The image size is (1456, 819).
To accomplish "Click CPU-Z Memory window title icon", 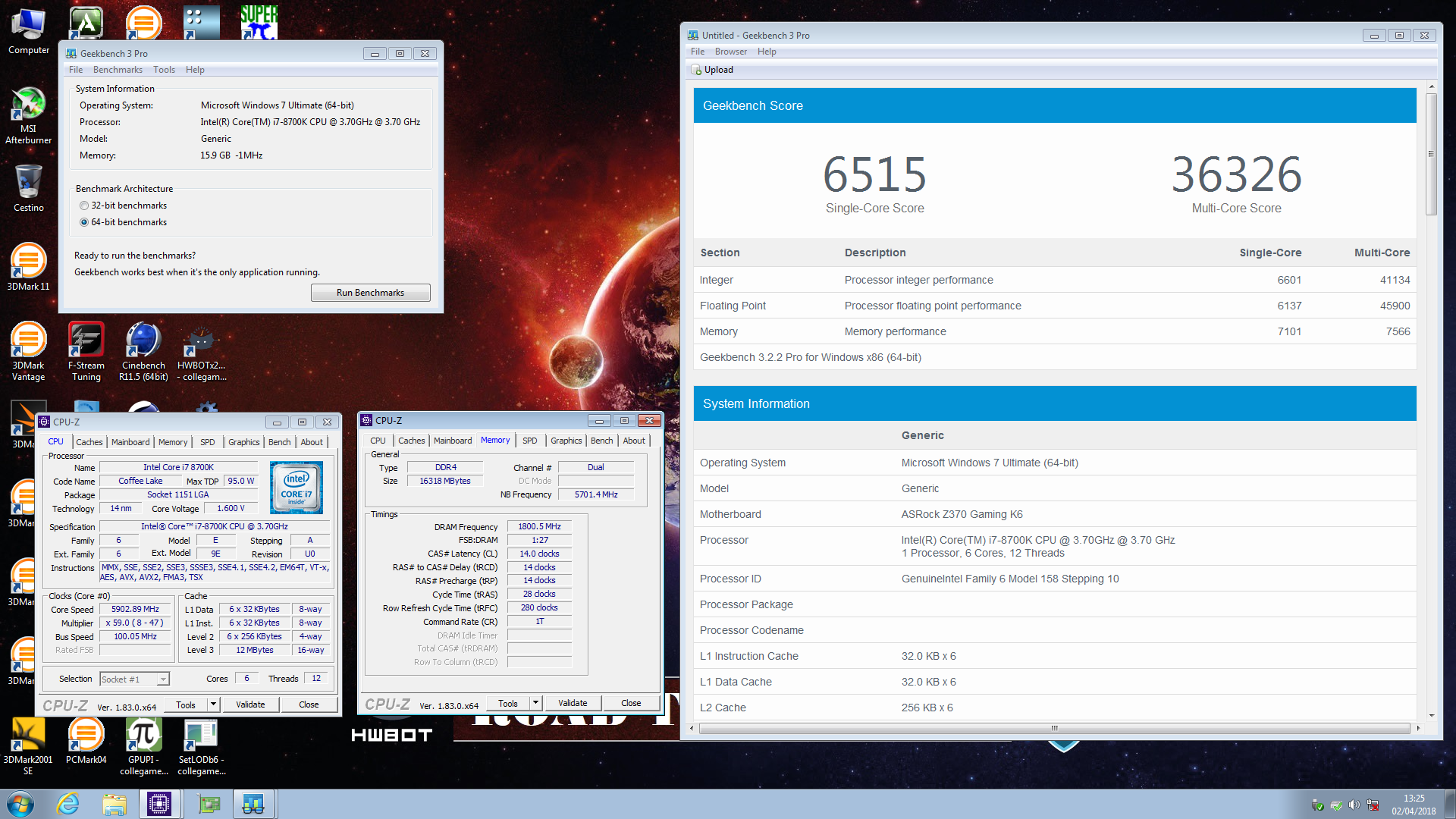I will [367, 420].
